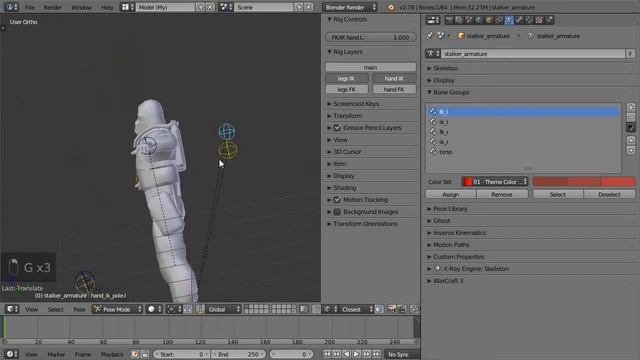The image size is (640, 360).
Task: Open the Playback menu in timeline
Action: click(112, 354)
